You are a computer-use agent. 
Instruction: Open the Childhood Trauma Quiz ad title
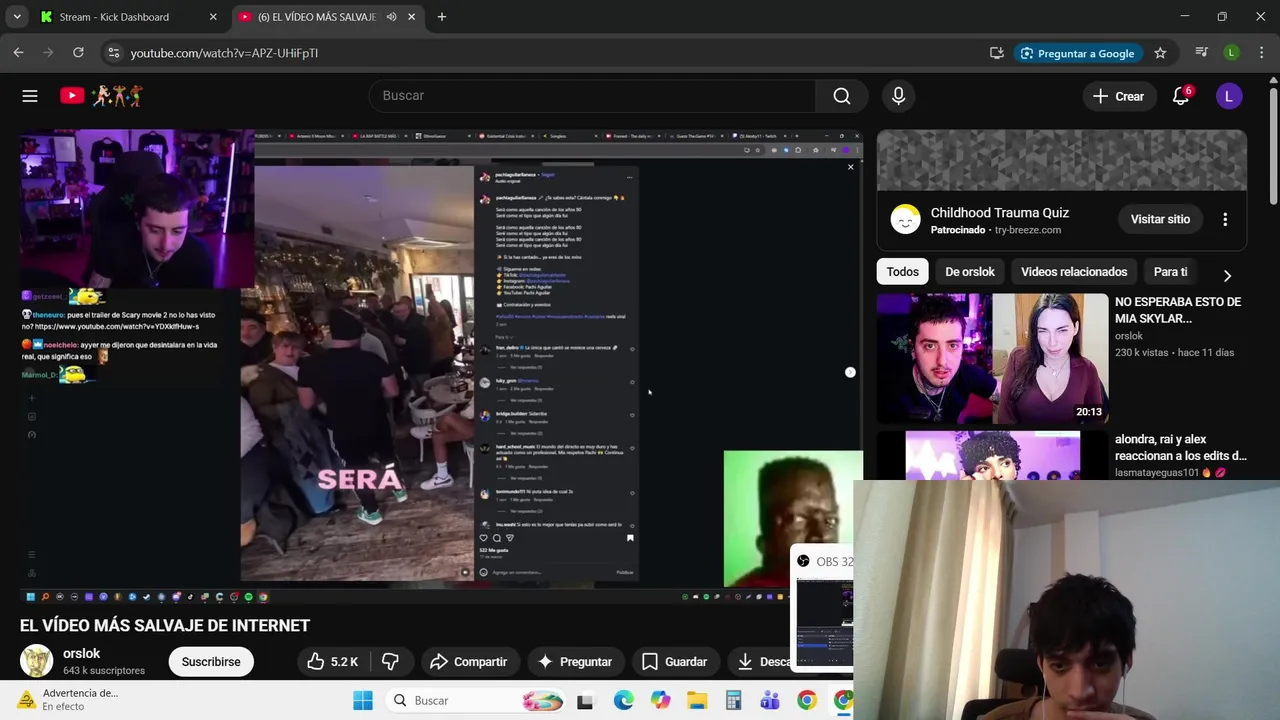[x=1000, y=213]
